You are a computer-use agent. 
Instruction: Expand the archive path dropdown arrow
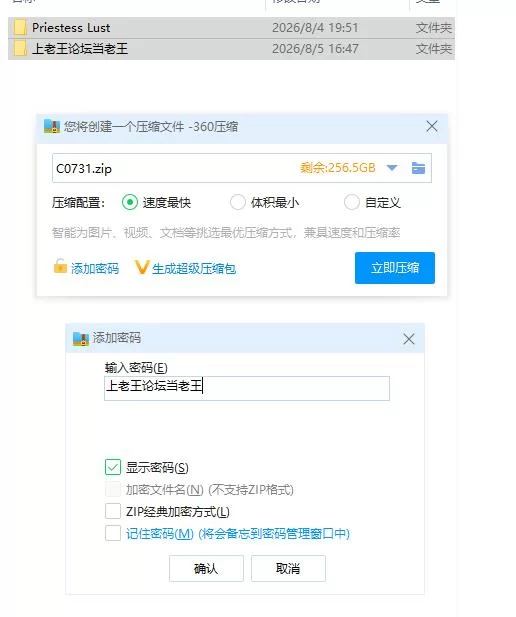pos(392,168)
